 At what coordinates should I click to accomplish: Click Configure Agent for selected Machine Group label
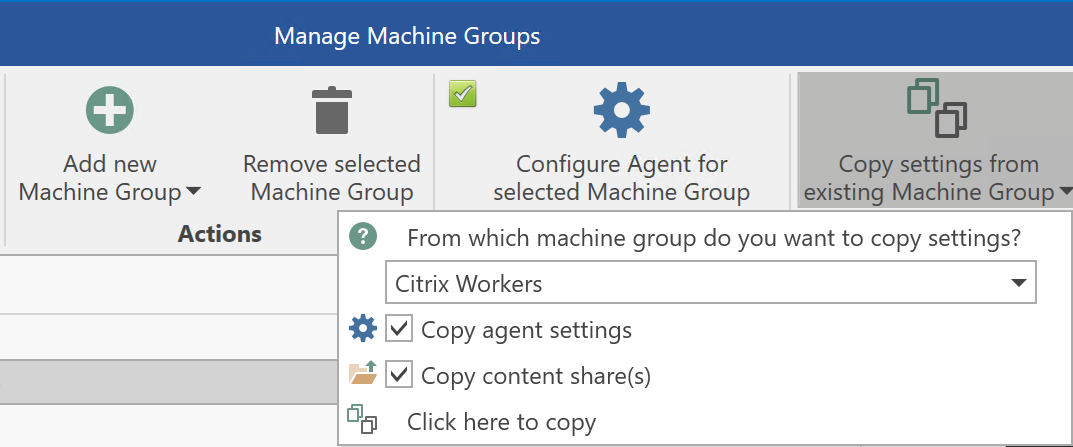click(621, 178)
